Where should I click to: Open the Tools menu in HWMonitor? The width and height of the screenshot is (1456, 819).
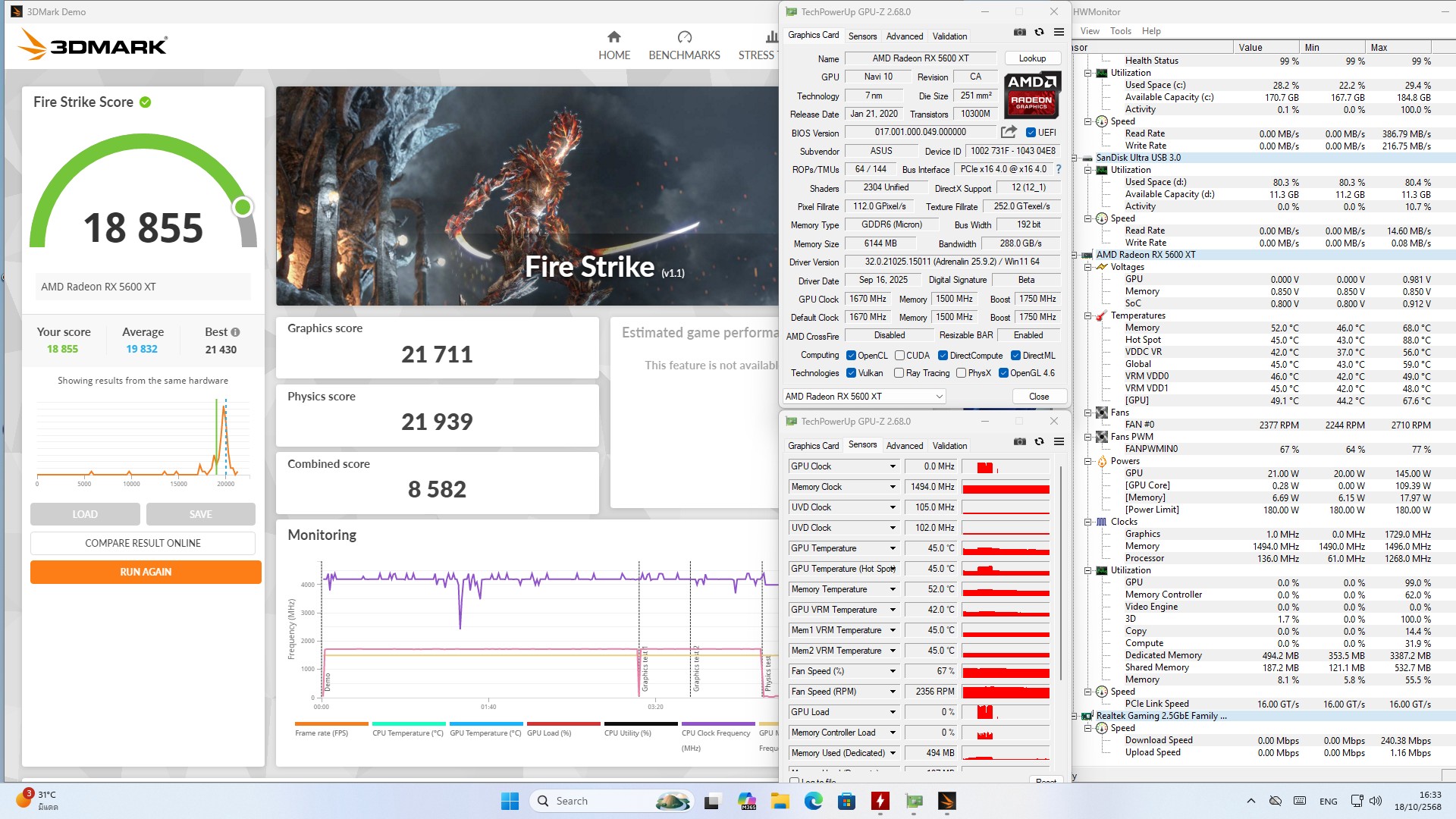(1120, 31)
